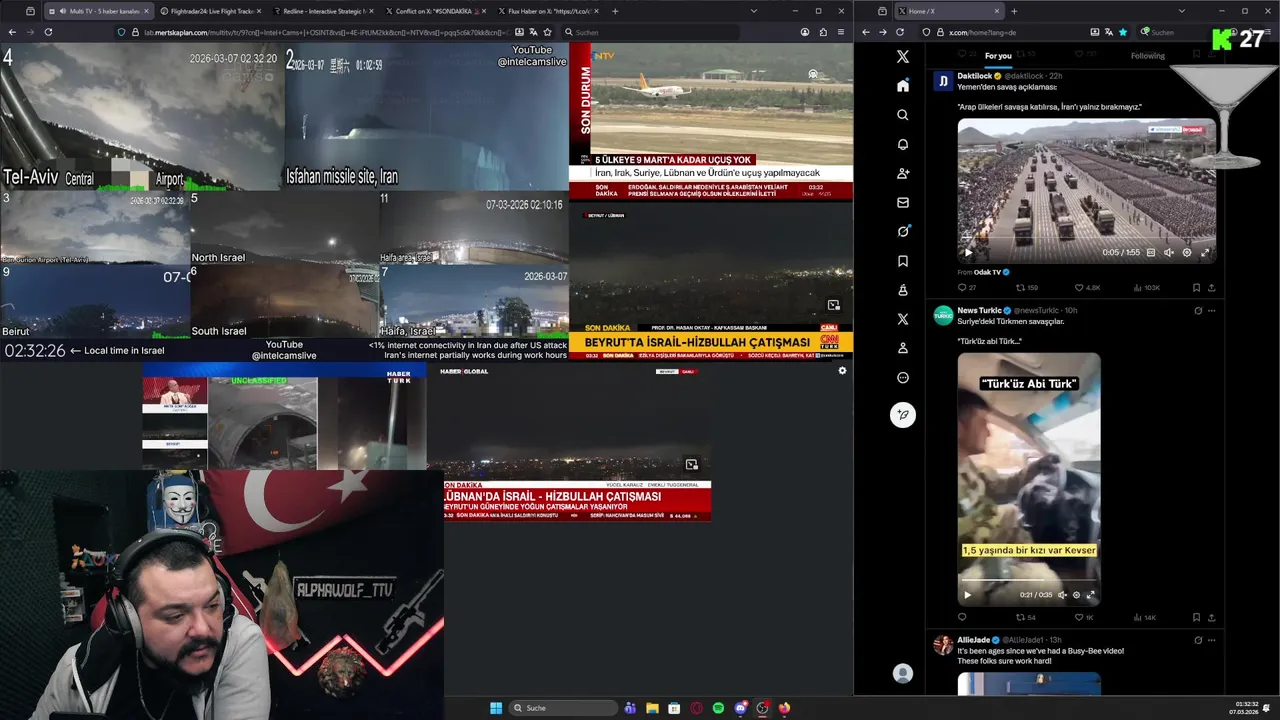Open more options on News Turkic post
Viewport: 1280px width, 720px height.
1212,311
